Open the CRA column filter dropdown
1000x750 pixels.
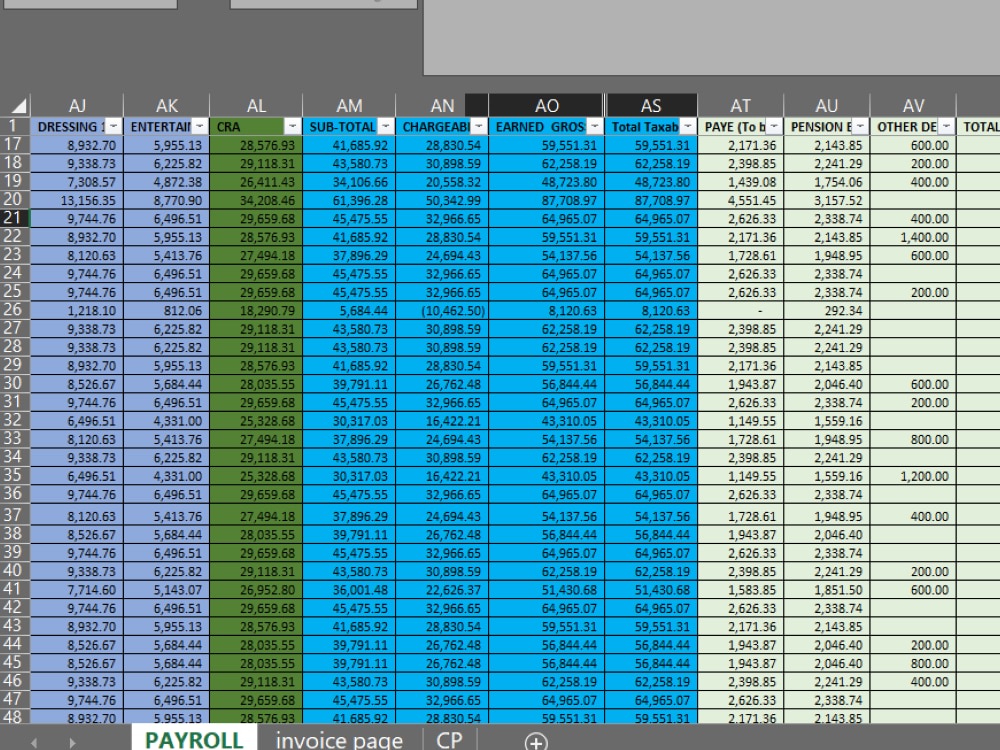pyautogui.click(x=292, y=126)
